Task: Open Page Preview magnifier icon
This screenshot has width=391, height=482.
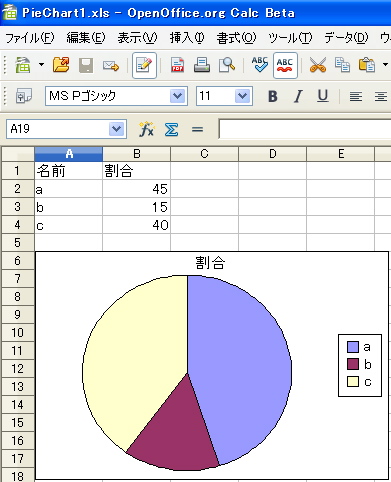Action: pyautogui.click(x=227, y=65)
